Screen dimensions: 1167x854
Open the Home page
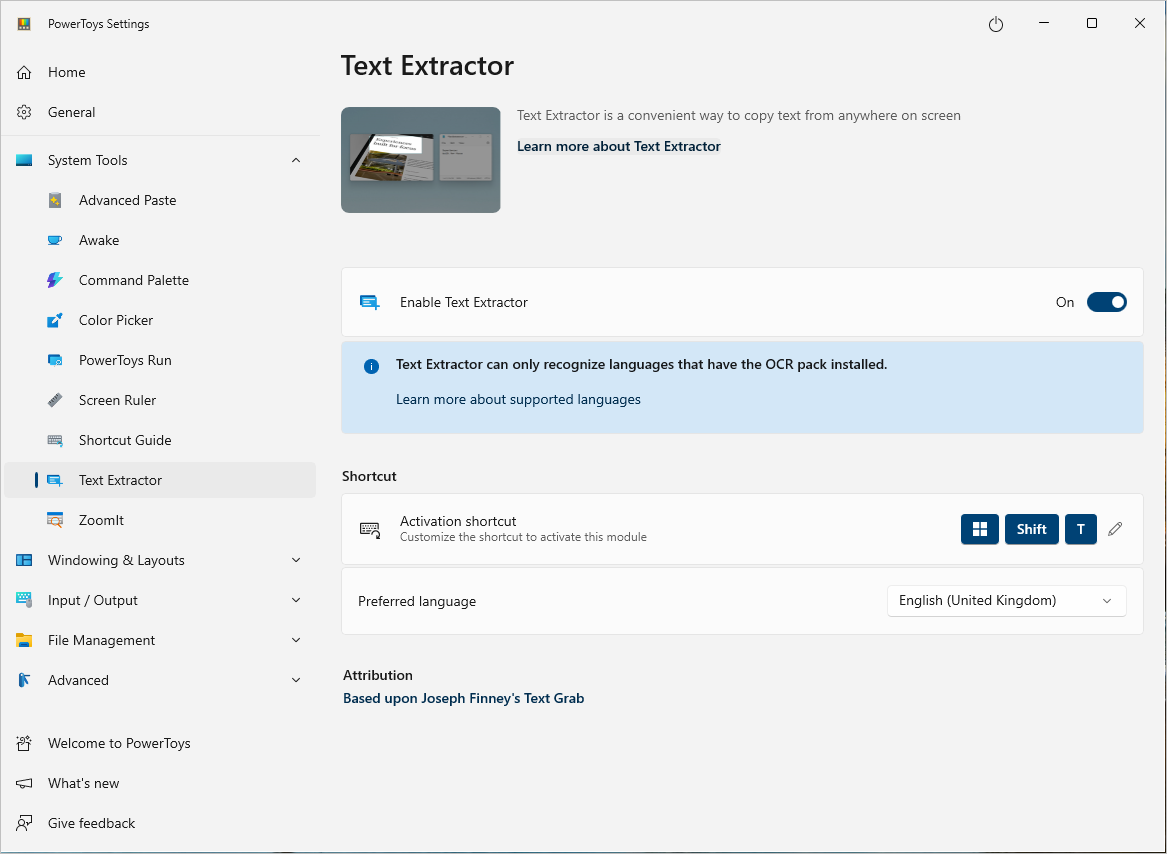(x=160, y=72)
